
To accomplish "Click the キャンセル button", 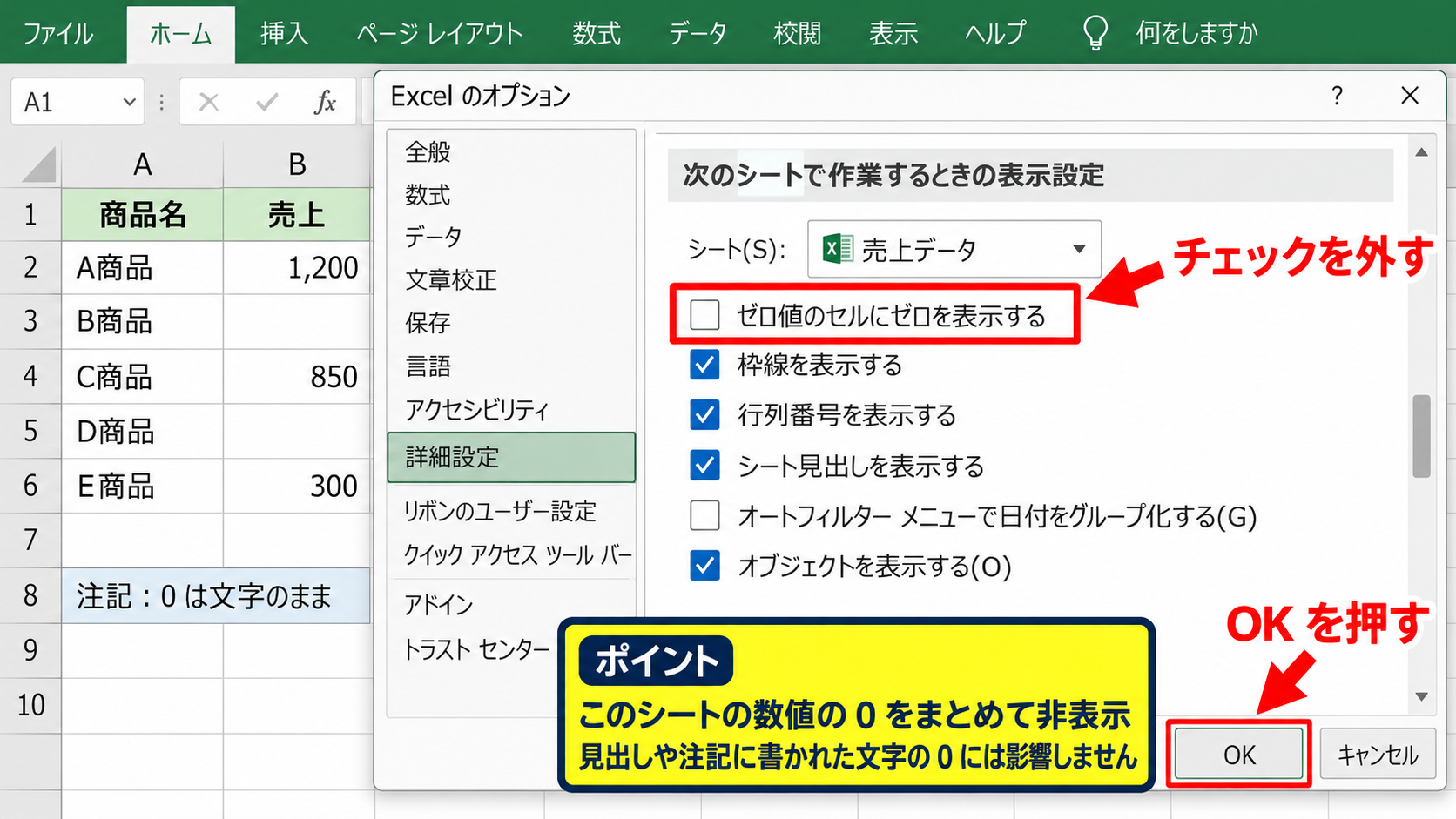I will pos(1378,755).
